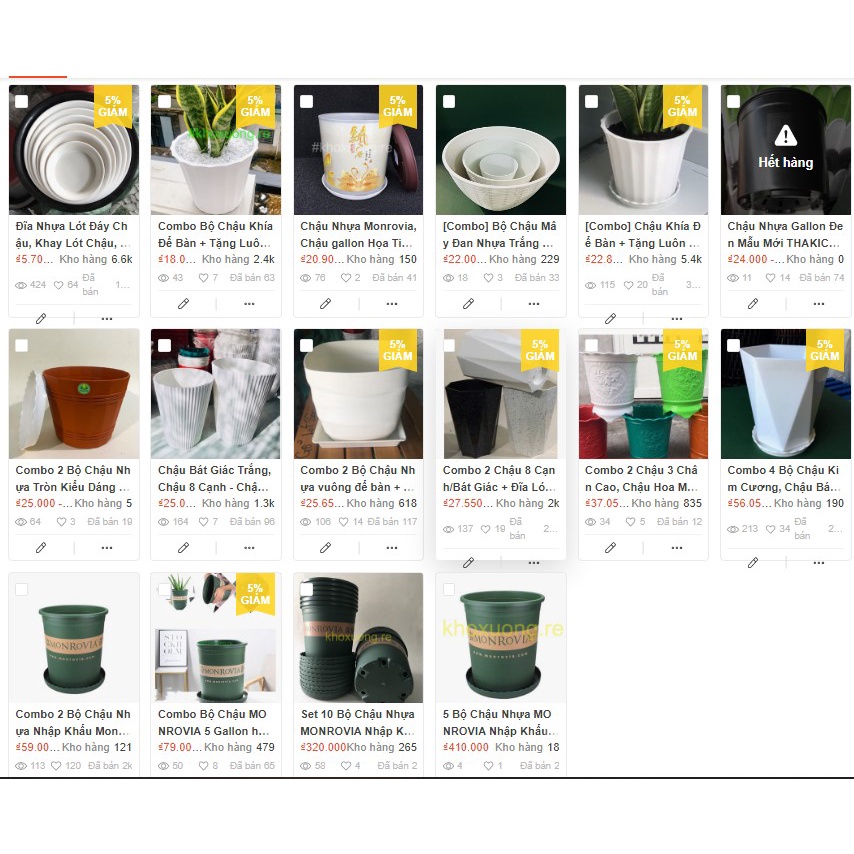854x854 pixels.
Task: Click views eye icon on [Combo] Bộ Chậu Mây Đan
Action: pyautogui.click(x=448, y=278)
